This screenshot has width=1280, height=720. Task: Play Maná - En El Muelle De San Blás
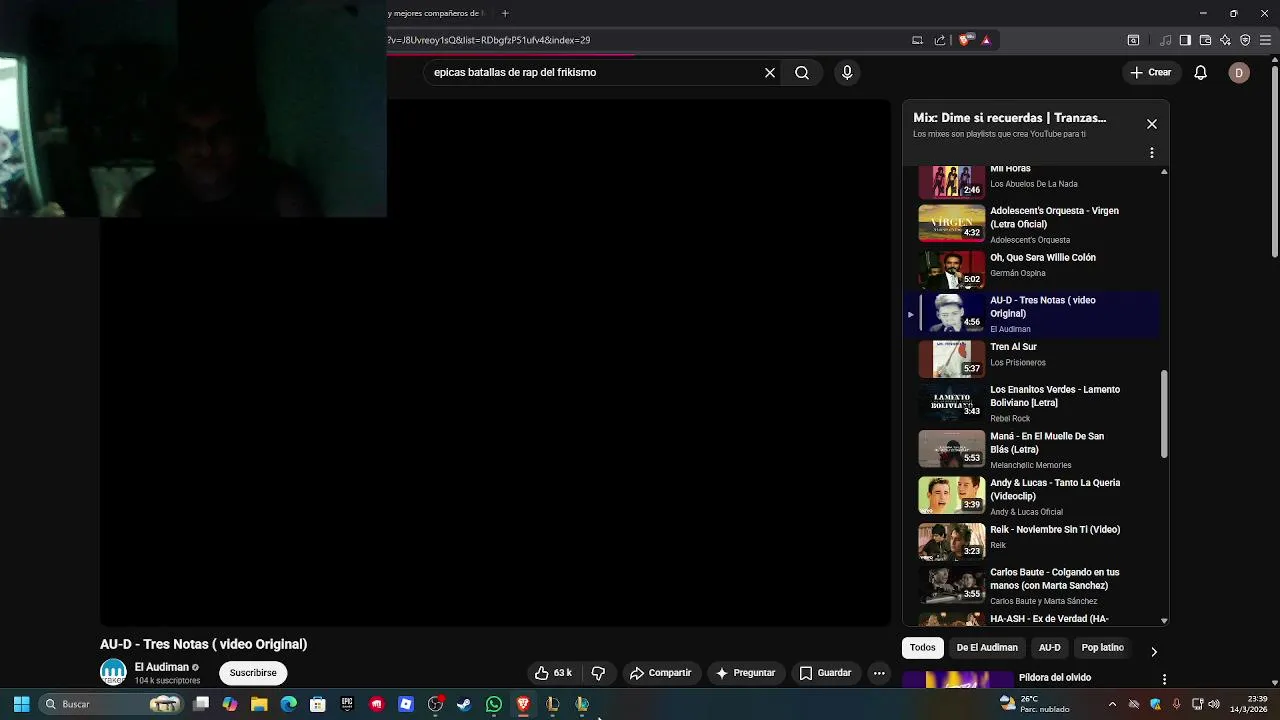pyautogui.click(x=1030, y=449)
